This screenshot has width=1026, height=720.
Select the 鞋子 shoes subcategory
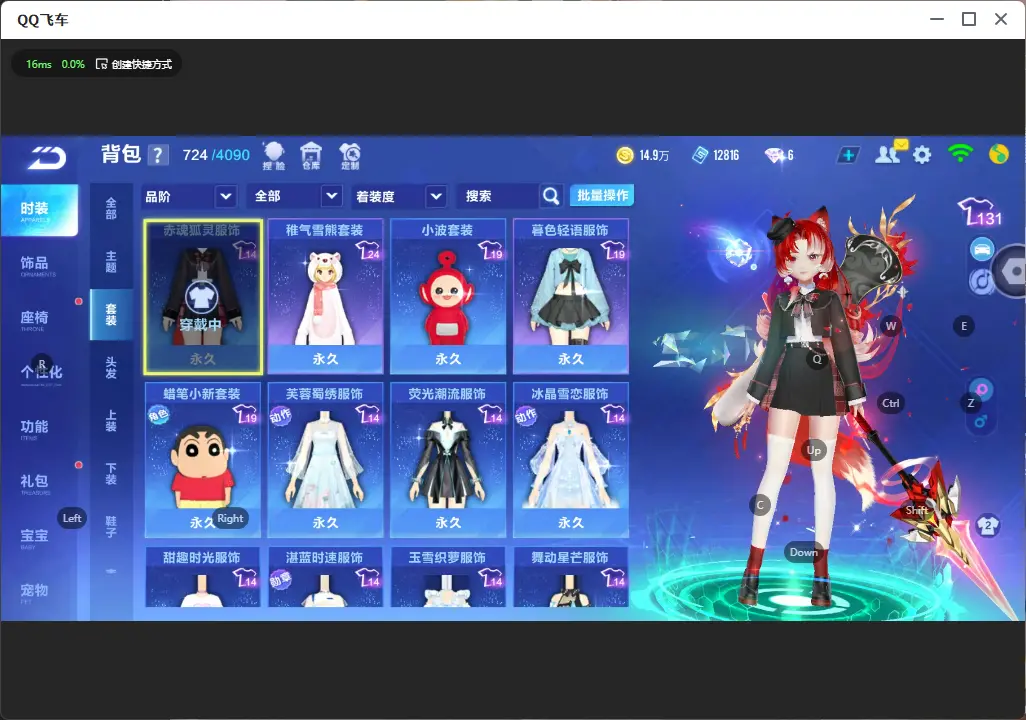[x=111, y=526]
